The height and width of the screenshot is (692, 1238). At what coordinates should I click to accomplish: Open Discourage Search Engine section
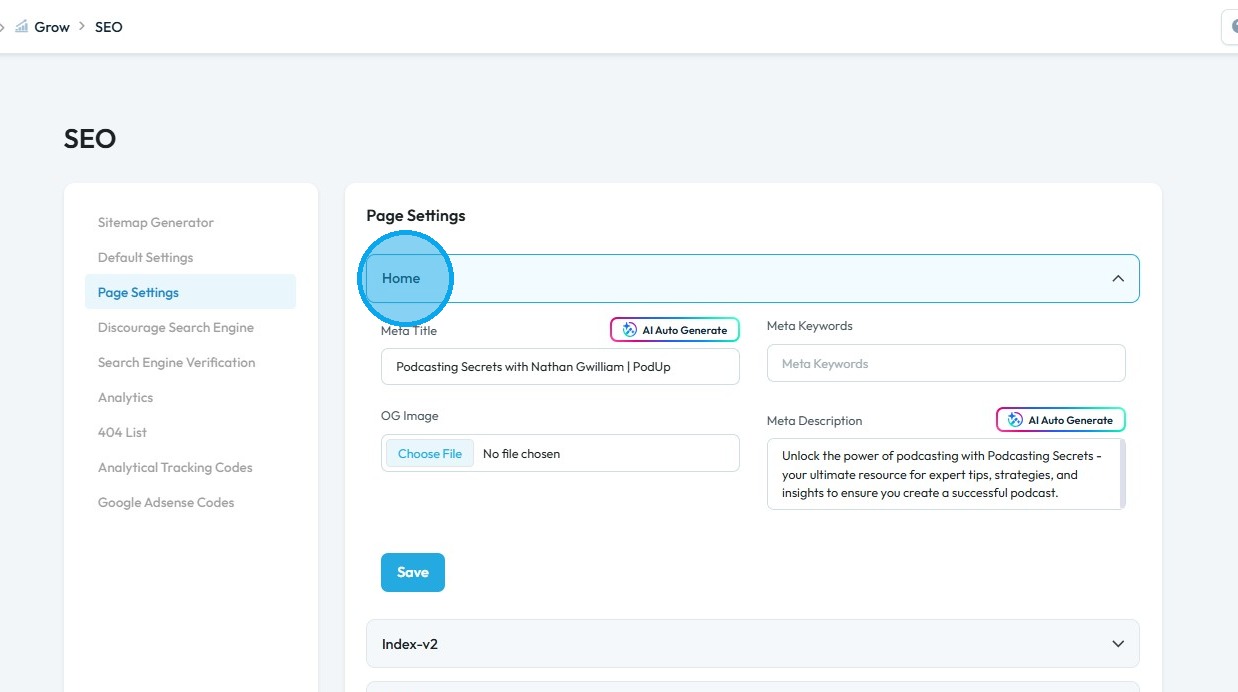click(x=176, y=327)
